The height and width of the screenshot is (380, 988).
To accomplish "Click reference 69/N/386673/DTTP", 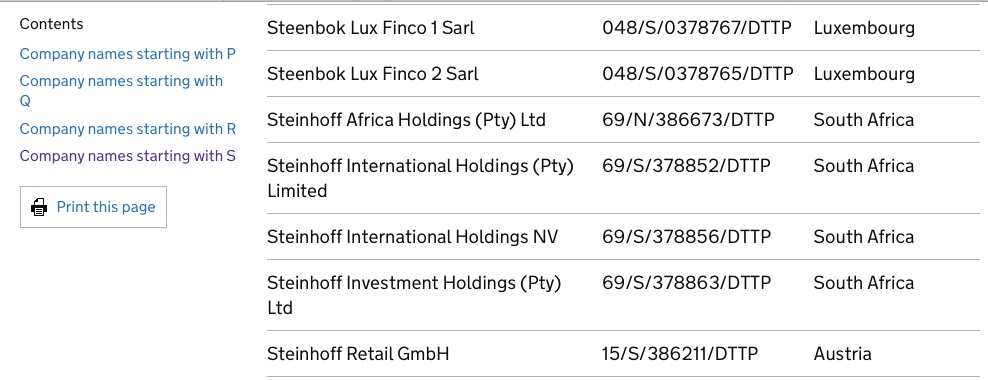I will coord(688,120).
